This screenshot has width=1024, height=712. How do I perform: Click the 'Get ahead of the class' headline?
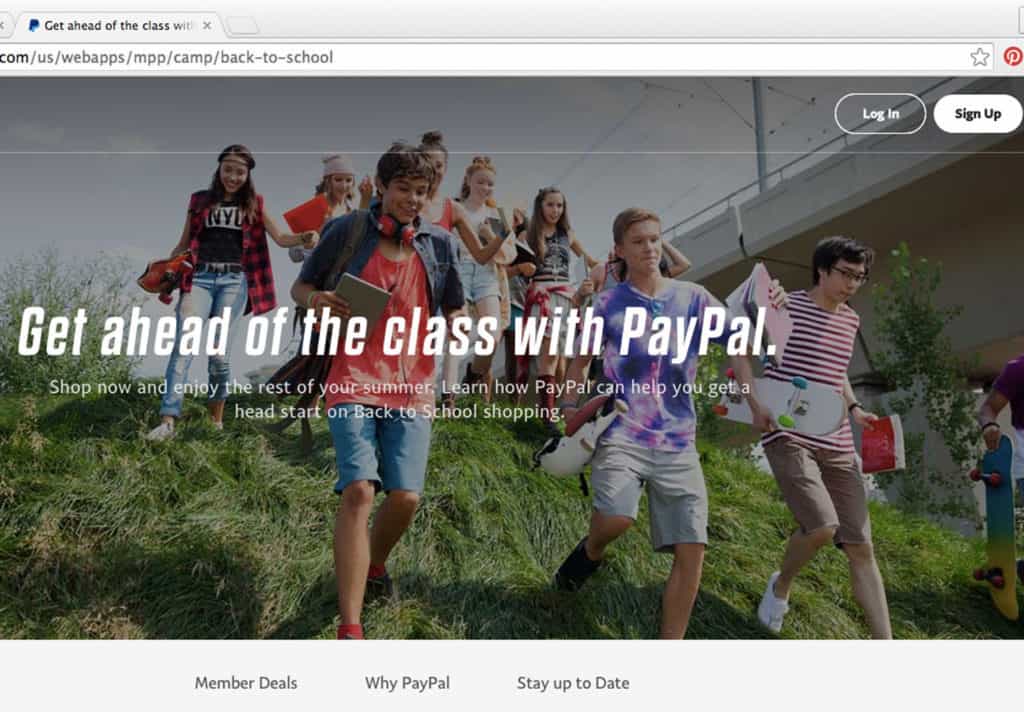(398, 333)
